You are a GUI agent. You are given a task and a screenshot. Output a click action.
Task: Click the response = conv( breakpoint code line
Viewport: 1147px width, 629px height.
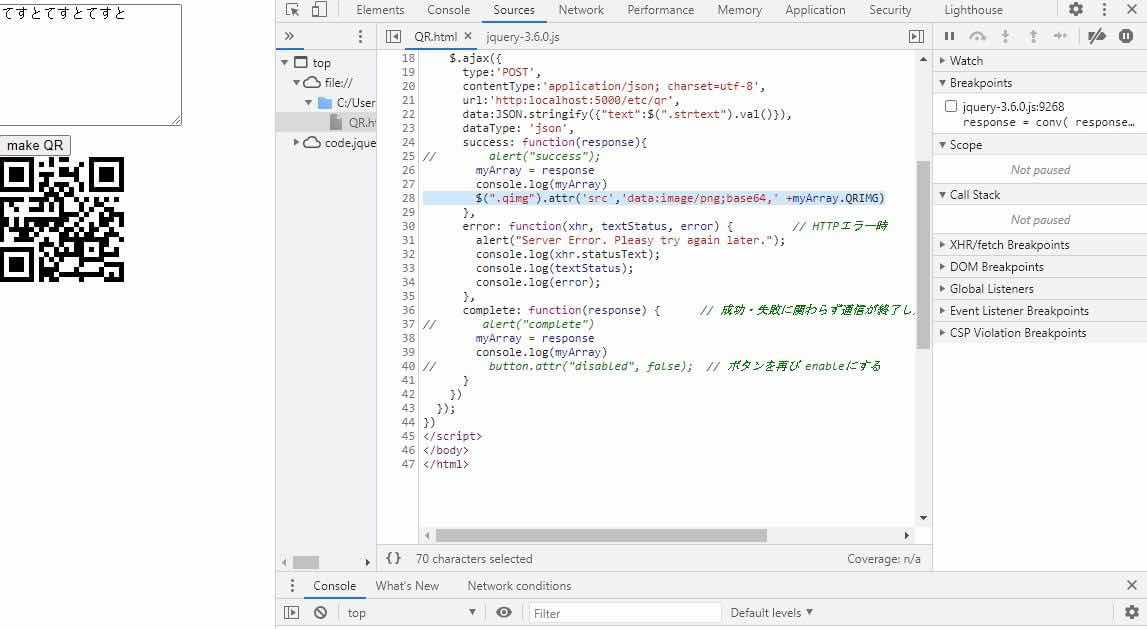point(1048,122)
